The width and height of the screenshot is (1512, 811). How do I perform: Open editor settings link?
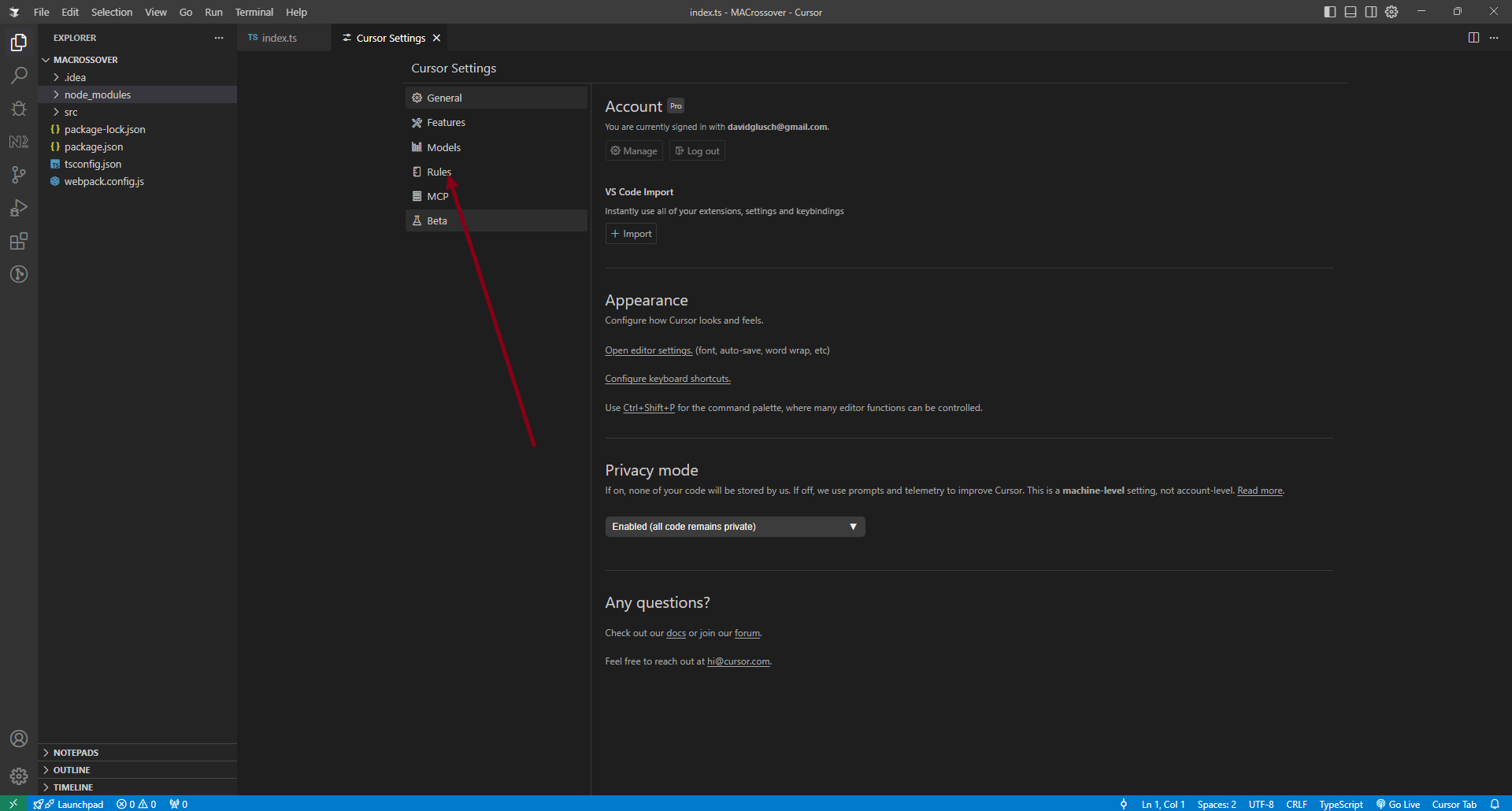coord(648,350)
